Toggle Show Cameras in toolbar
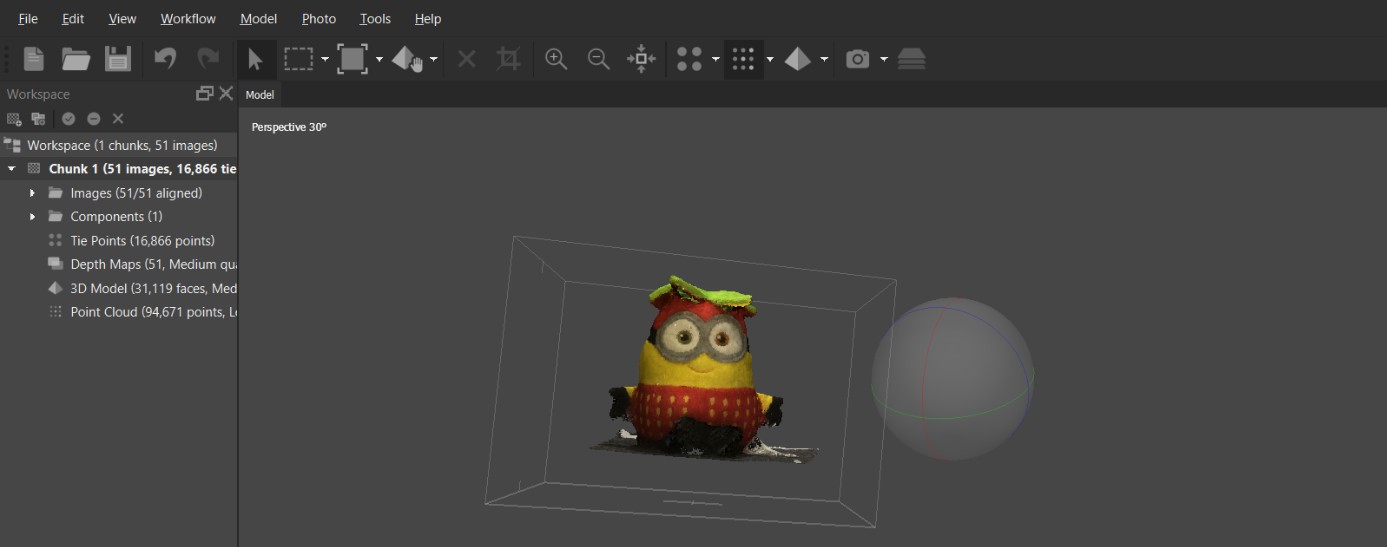The height and width of the screenshot is (547, 1387). click(857, 59)
